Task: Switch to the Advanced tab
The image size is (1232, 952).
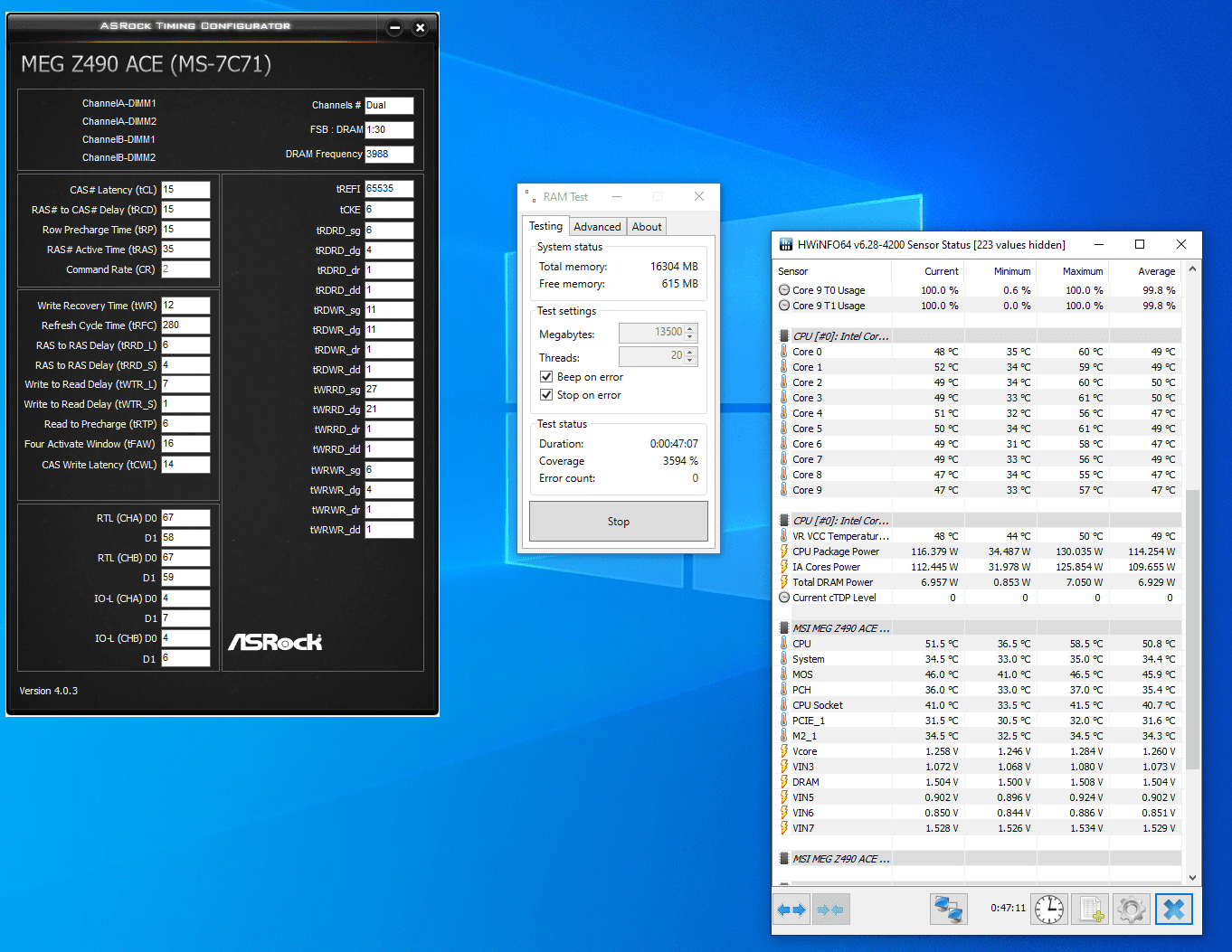Action: 597,227
